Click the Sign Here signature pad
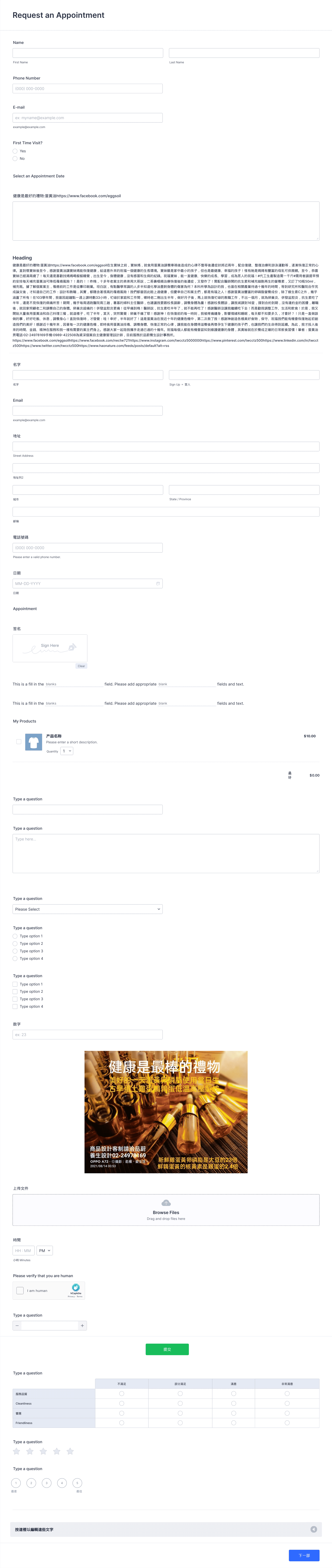The width and height of the screenshot is (332, 1568). (x=50, y=648)
